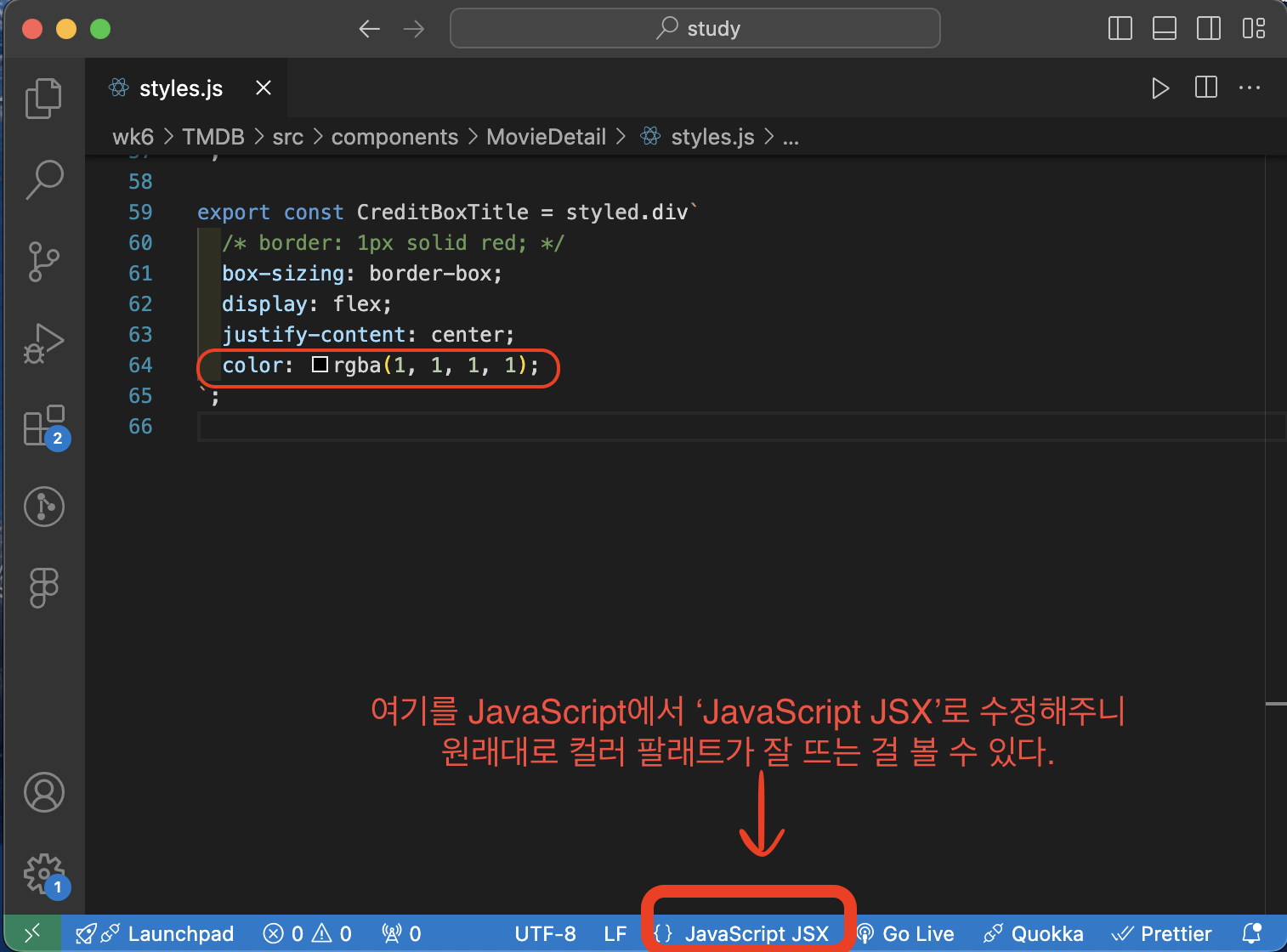Open the Extensions view with badge
This screenshot has height=952, width=1287.
(x=46, y=427)
